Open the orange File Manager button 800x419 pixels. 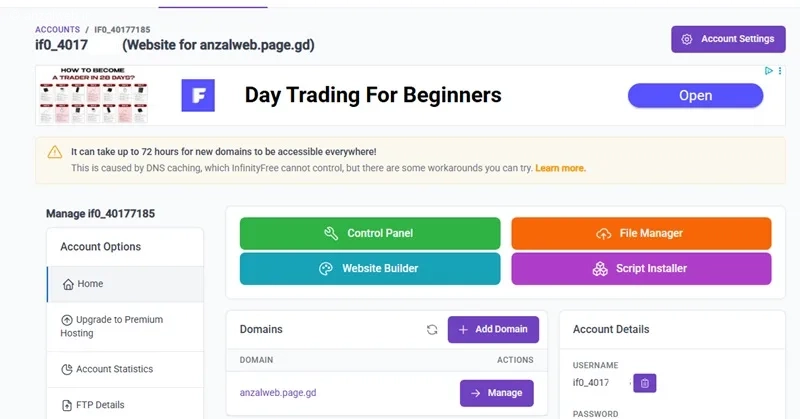click(x=641, y=233)
